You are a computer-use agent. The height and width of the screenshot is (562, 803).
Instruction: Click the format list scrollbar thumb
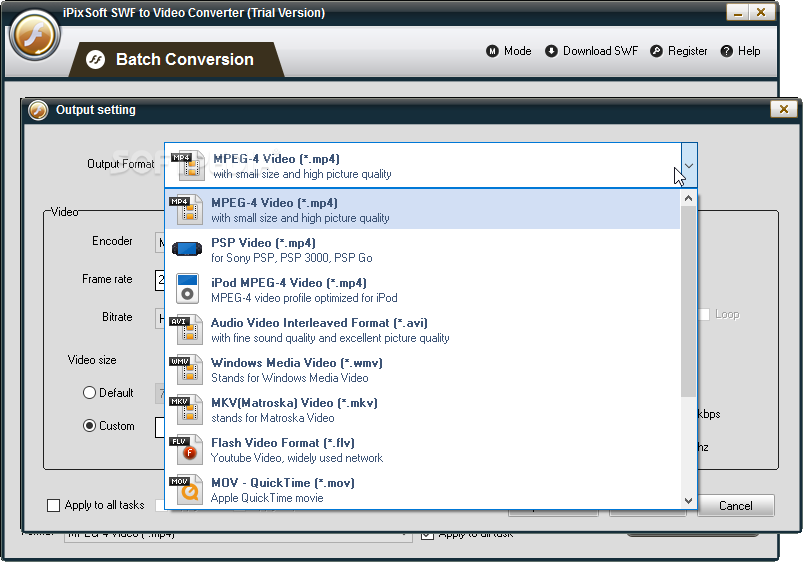point(688,301)
